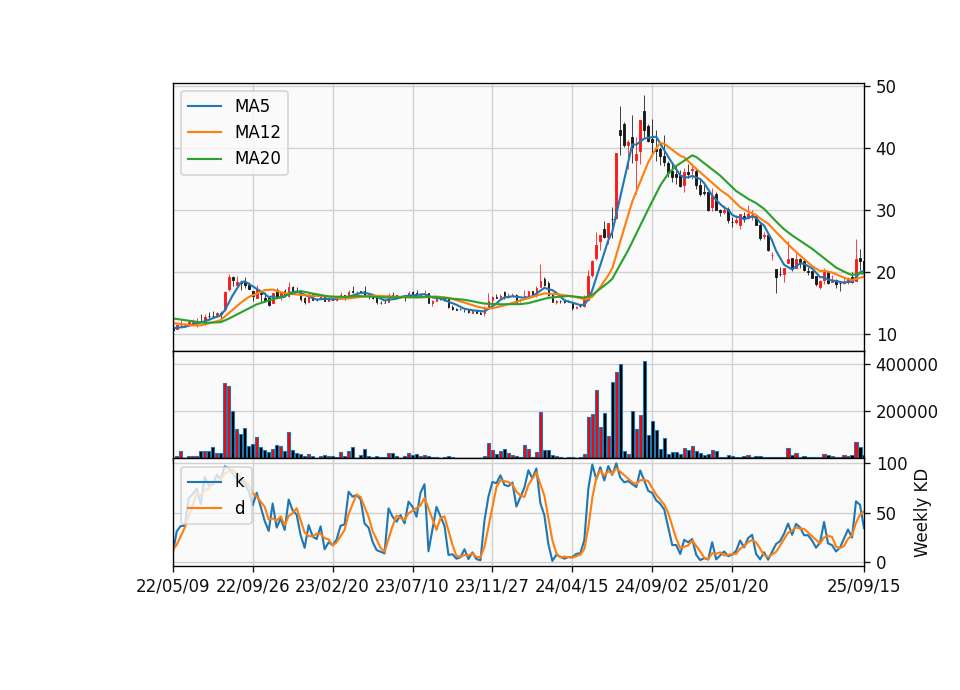Image resolution: width=960 pixels, height=690 pixels.
Task: Click the MA20 legend label
Action: click(257, 158)
